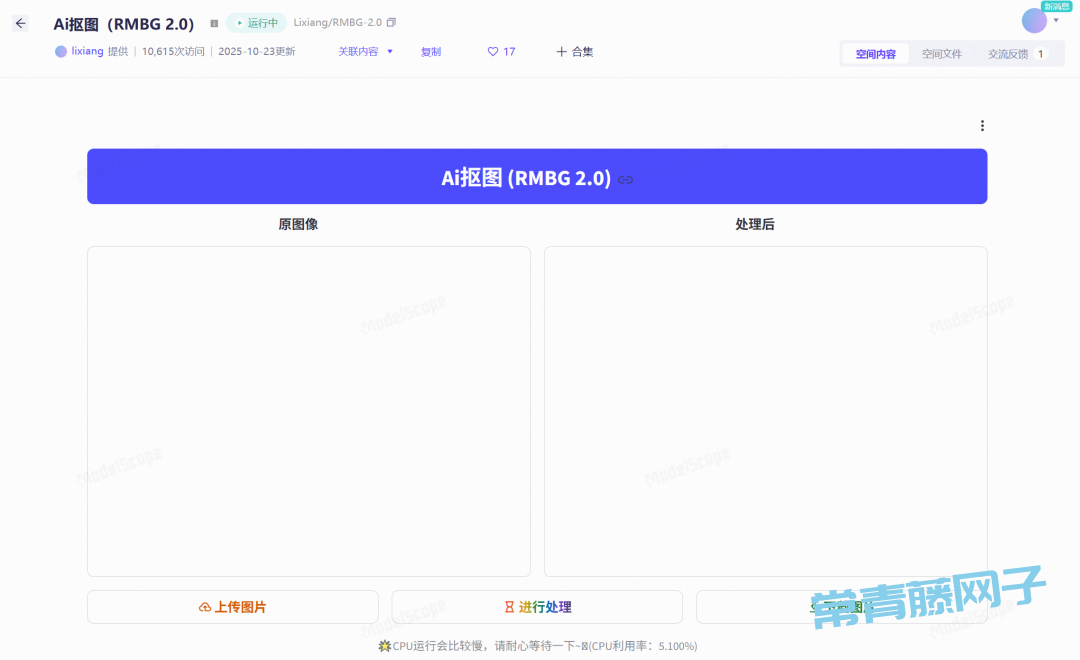
Task: Click the small square icon beside the title
Action: pyautogui.click(x=214, y=23)
